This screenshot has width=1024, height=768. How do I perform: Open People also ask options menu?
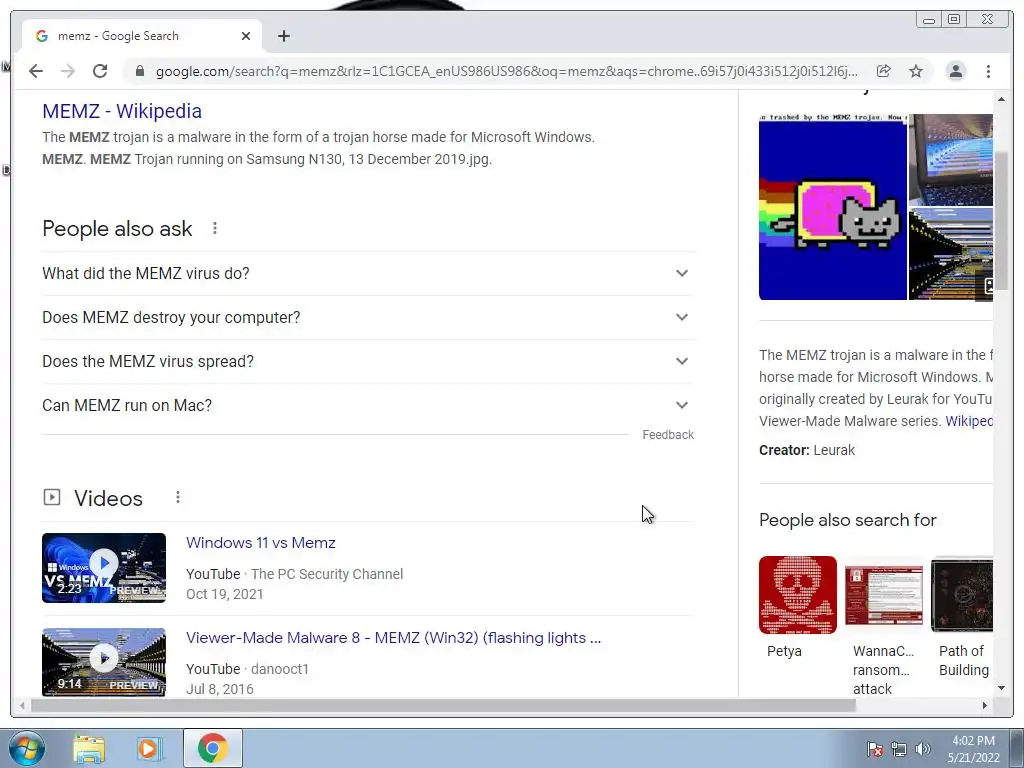coord(215,228)
